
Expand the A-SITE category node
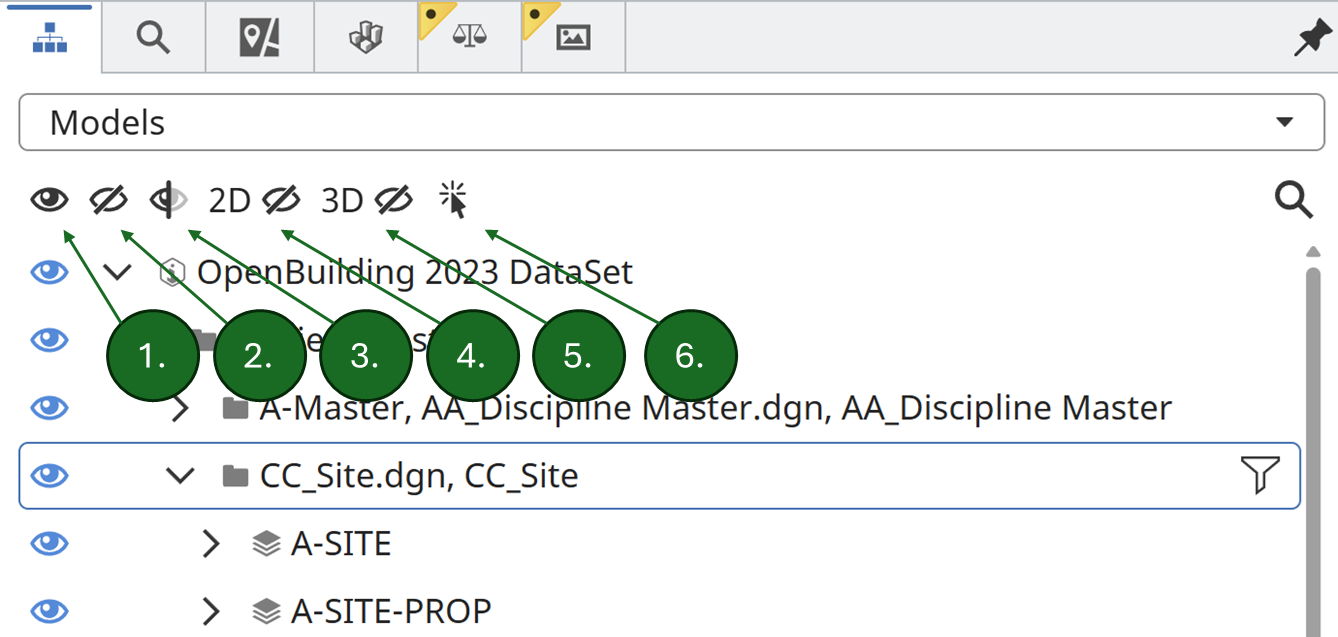pyautogui.click(x=211, y=544)
